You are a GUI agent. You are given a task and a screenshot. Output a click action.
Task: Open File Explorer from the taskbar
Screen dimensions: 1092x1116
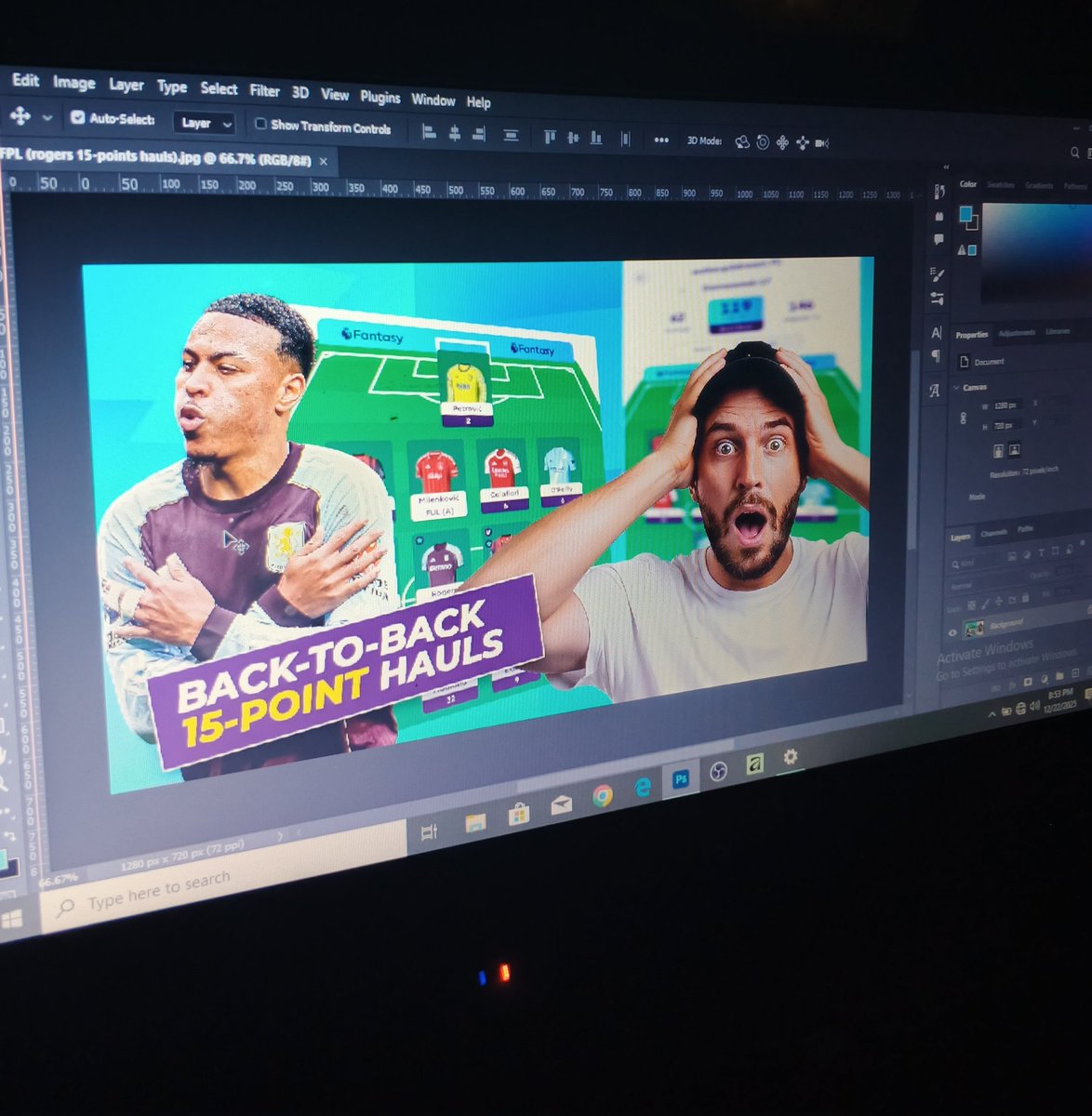[x=475, y=822]
